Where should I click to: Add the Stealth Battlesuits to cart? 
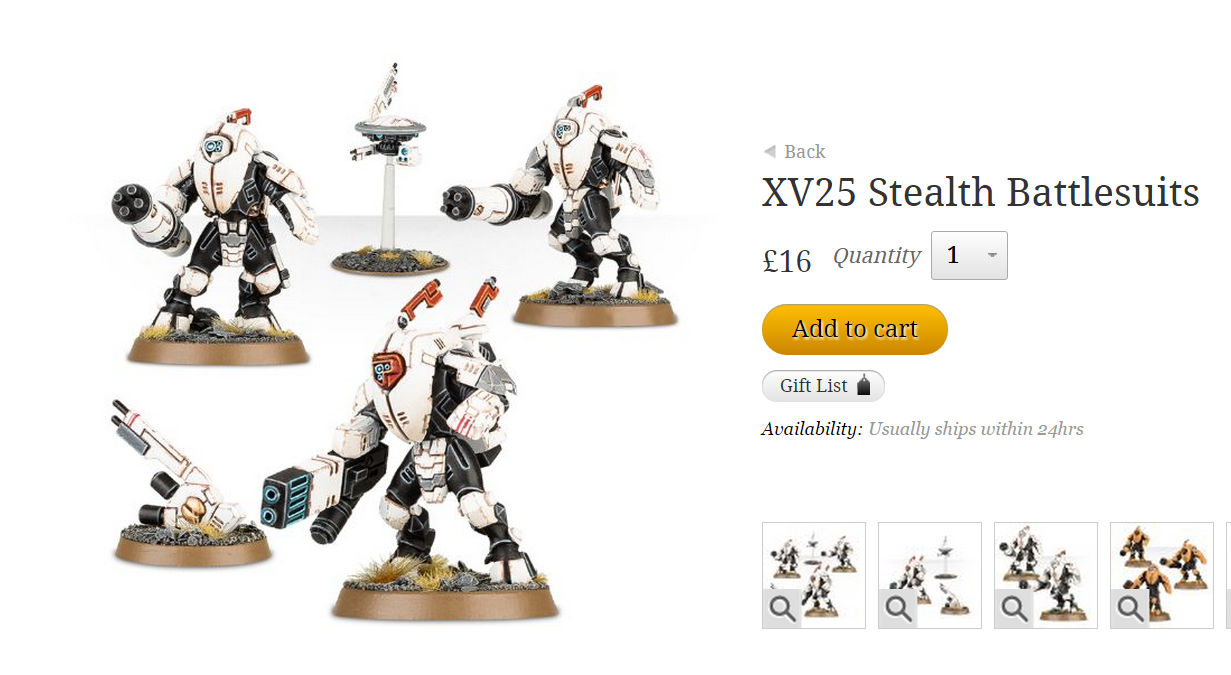click(x=855, y=329)
